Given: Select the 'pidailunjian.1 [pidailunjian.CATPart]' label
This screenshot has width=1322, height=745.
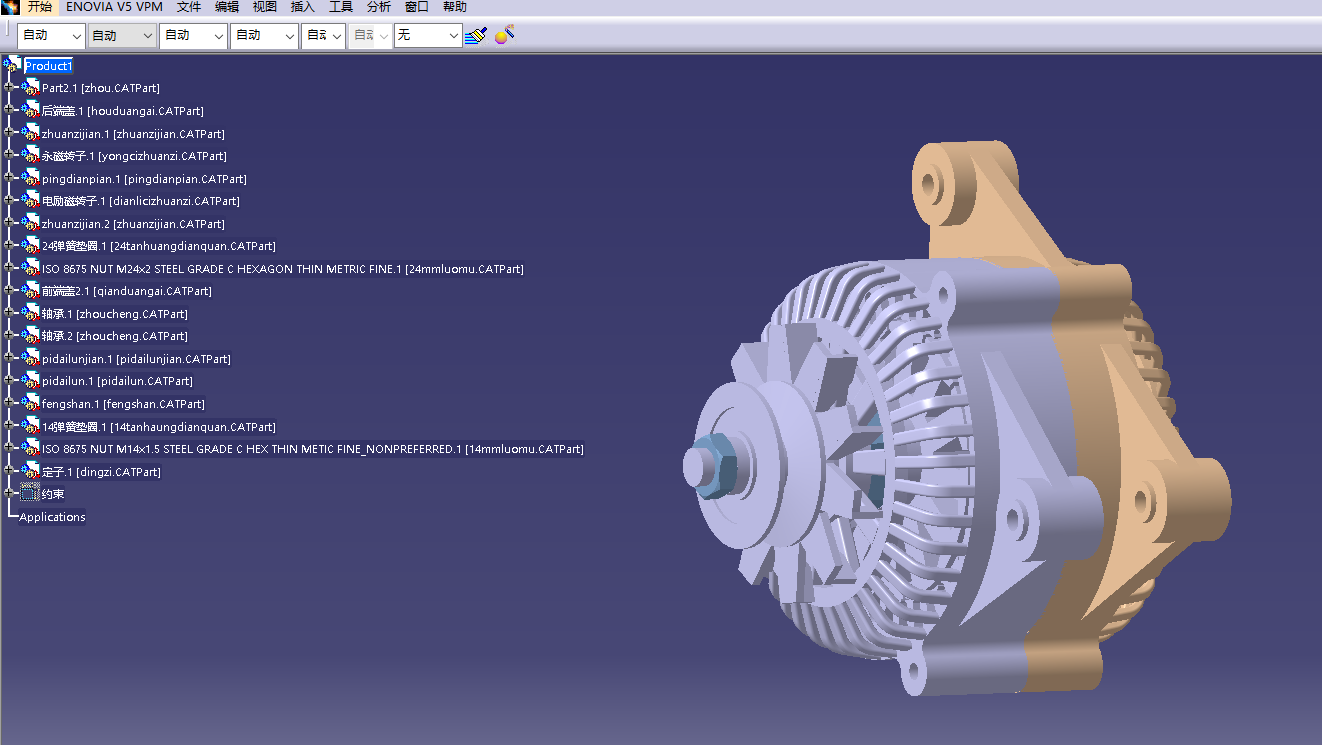Looking at the screenshot, I should click(x=136, y=359).
